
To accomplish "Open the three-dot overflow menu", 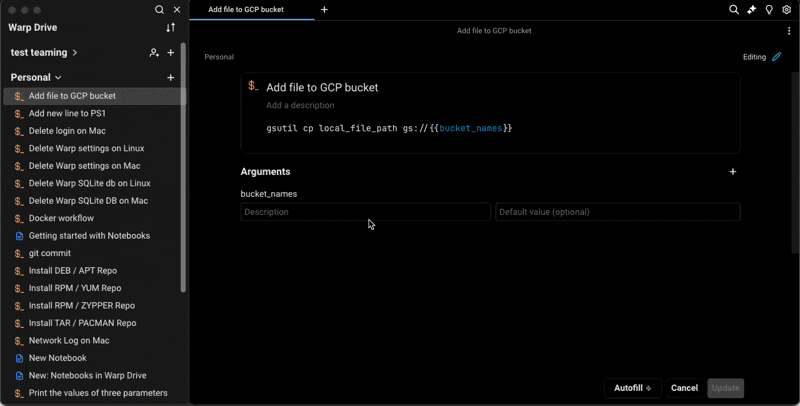I will pyautogui.click(x=789, y=31).
